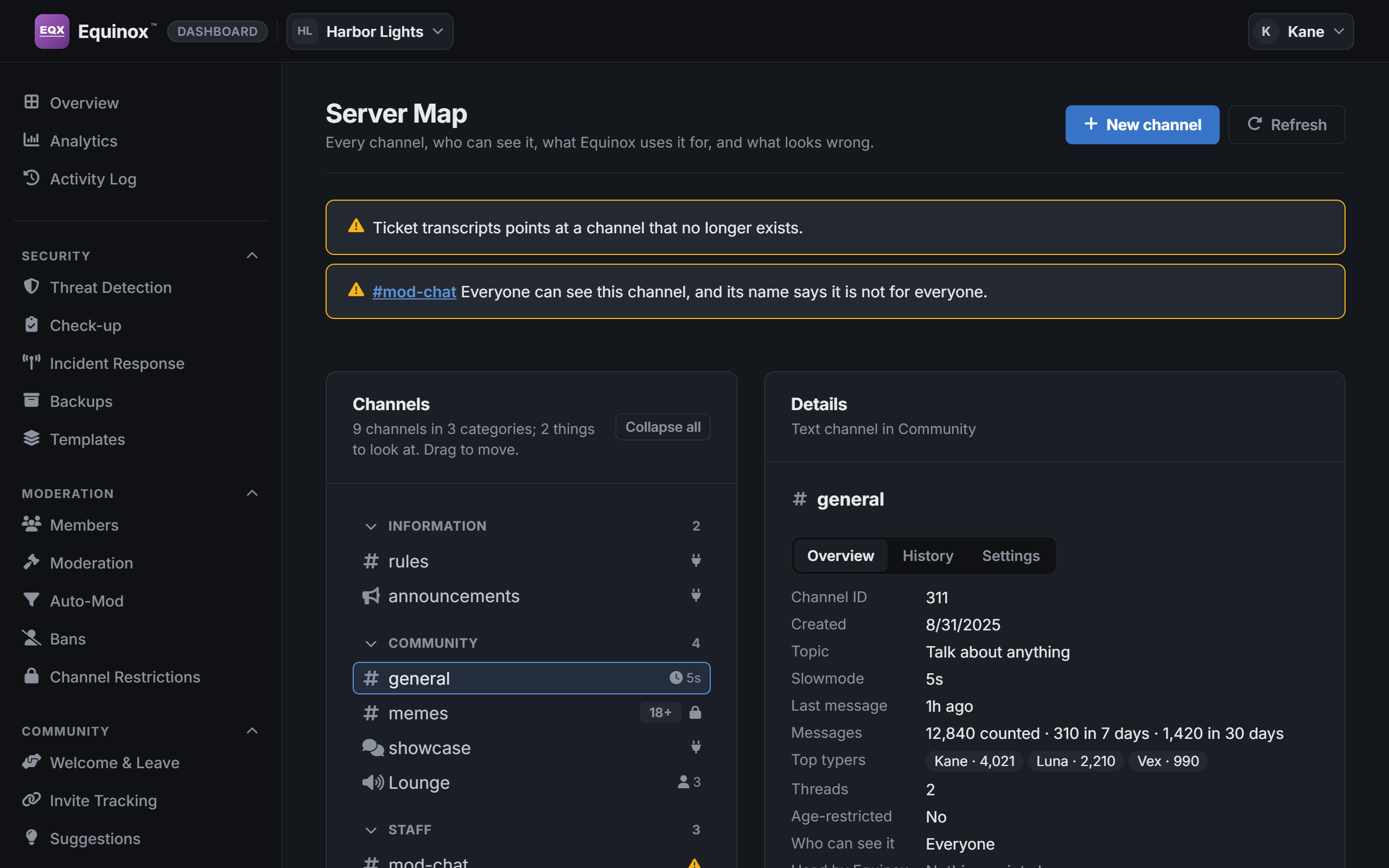Click warning icon on mod-chat alert

[x=356, y=290]
